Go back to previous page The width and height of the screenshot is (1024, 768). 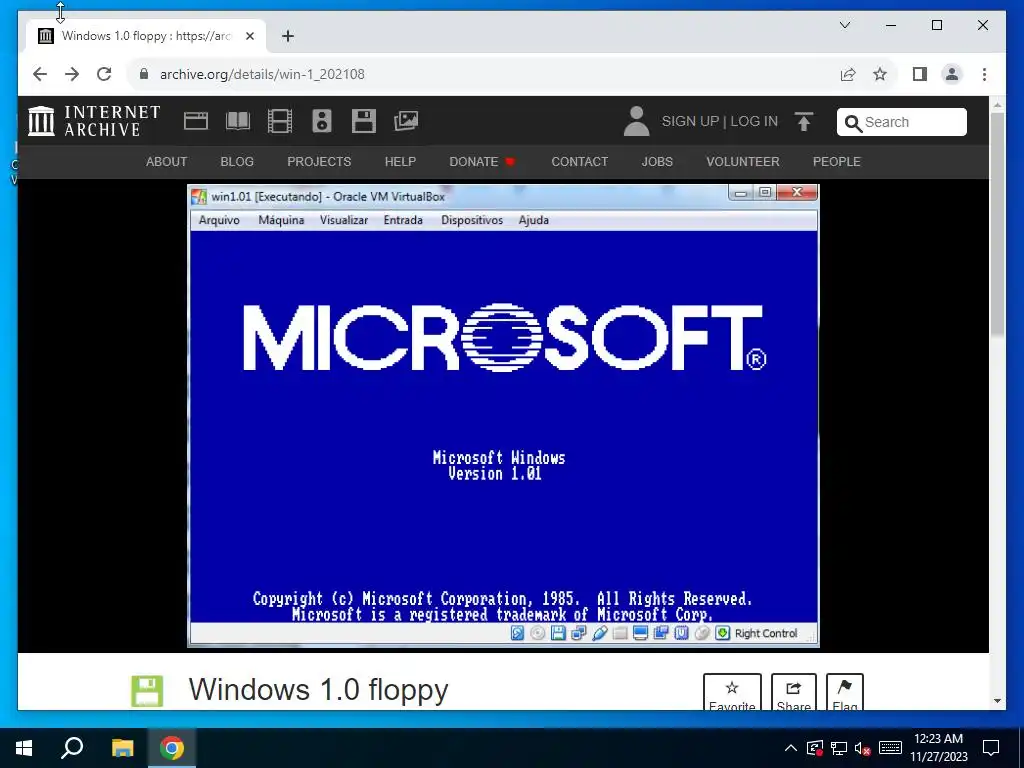[x=40, y=74]
